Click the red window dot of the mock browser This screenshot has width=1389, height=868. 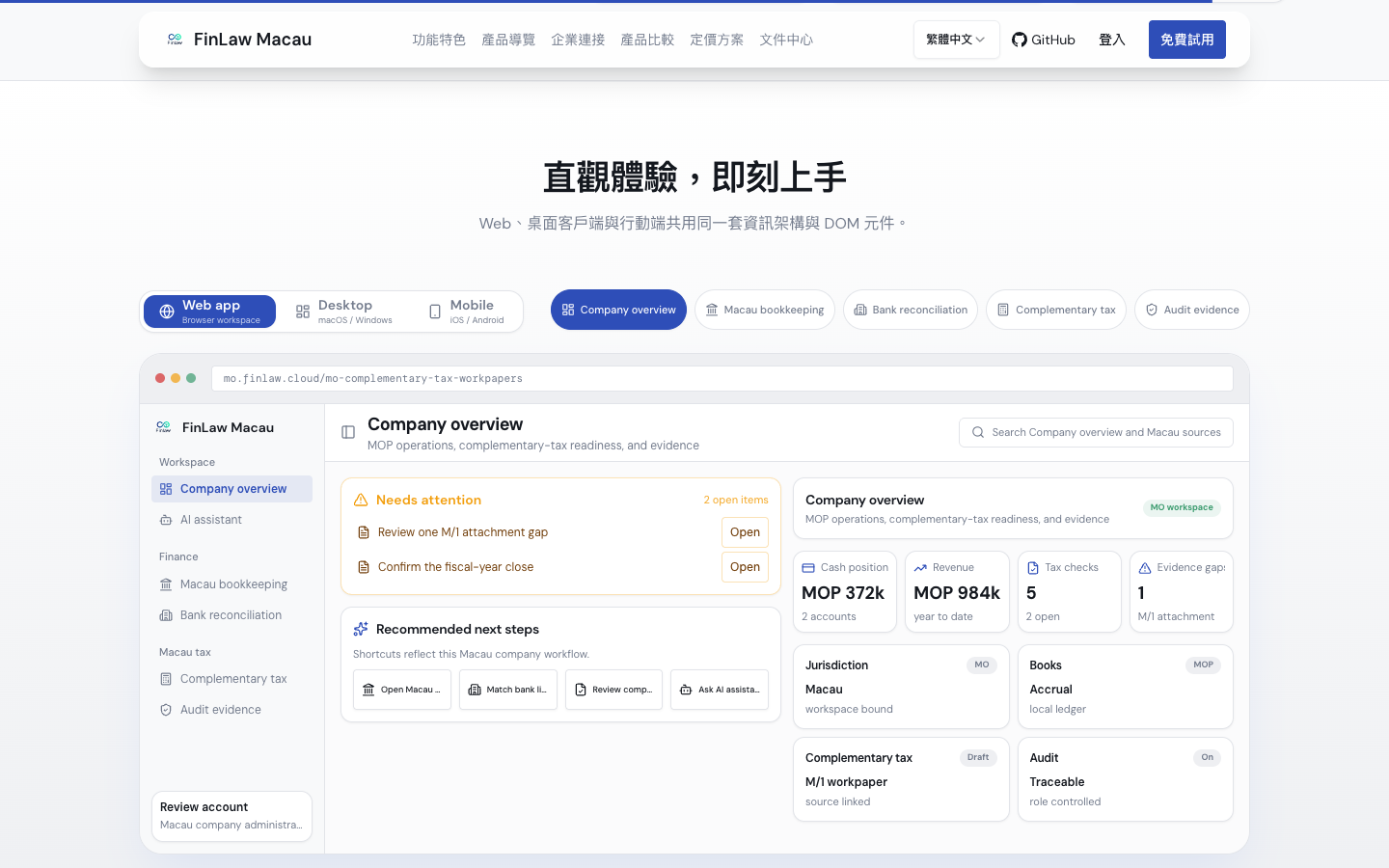160,378
